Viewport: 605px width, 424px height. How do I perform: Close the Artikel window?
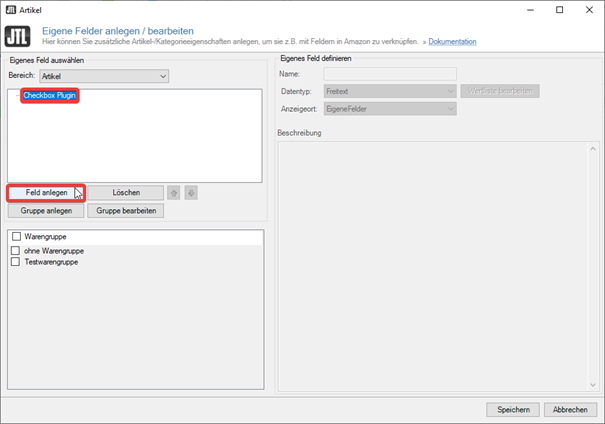tap(589, 10)
